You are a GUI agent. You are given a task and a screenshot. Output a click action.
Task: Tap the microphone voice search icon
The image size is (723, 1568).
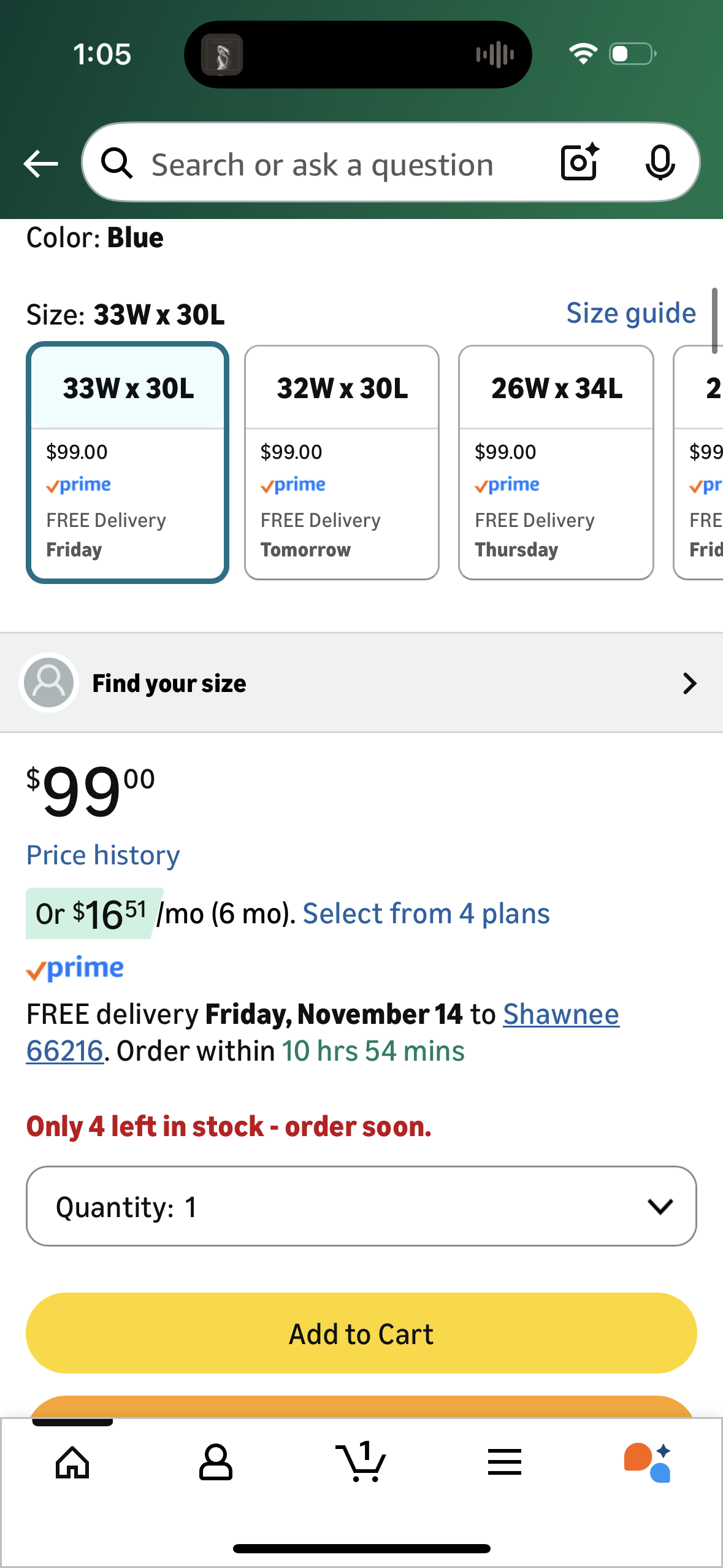click(x=660, y=163)
